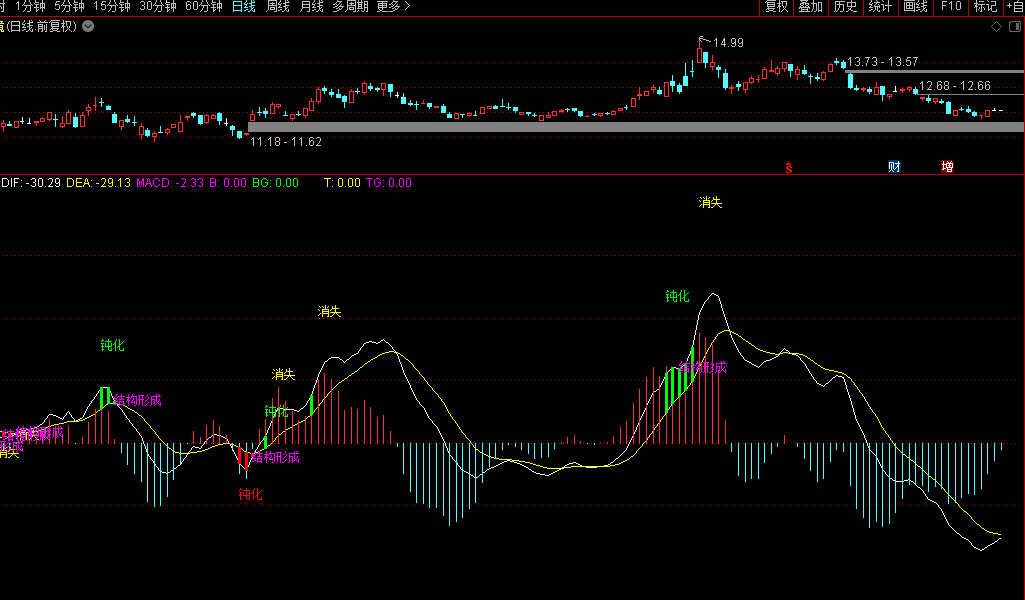Select the 日线 daily period tab
Image resolution: width=1025 pixels, height=600 pixels.
(x=243, y=7)
